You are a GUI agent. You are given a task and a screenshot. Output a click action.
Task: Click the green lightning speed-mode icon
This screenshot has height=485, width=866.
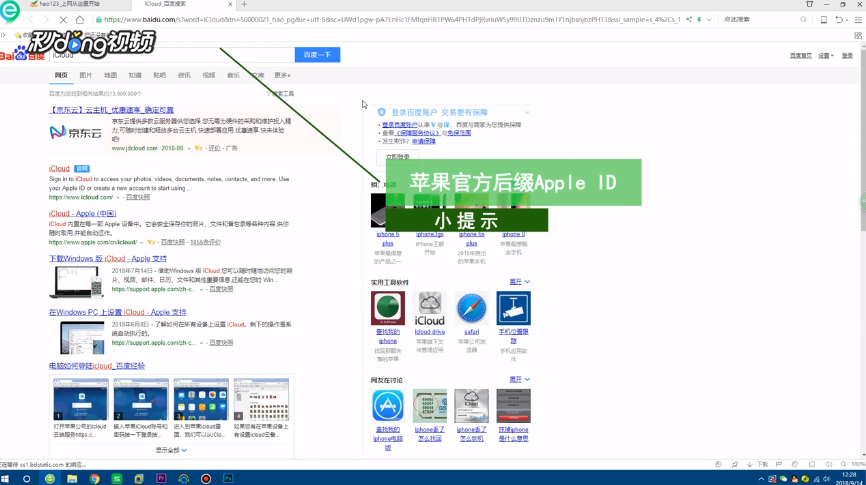coord(699,19)
